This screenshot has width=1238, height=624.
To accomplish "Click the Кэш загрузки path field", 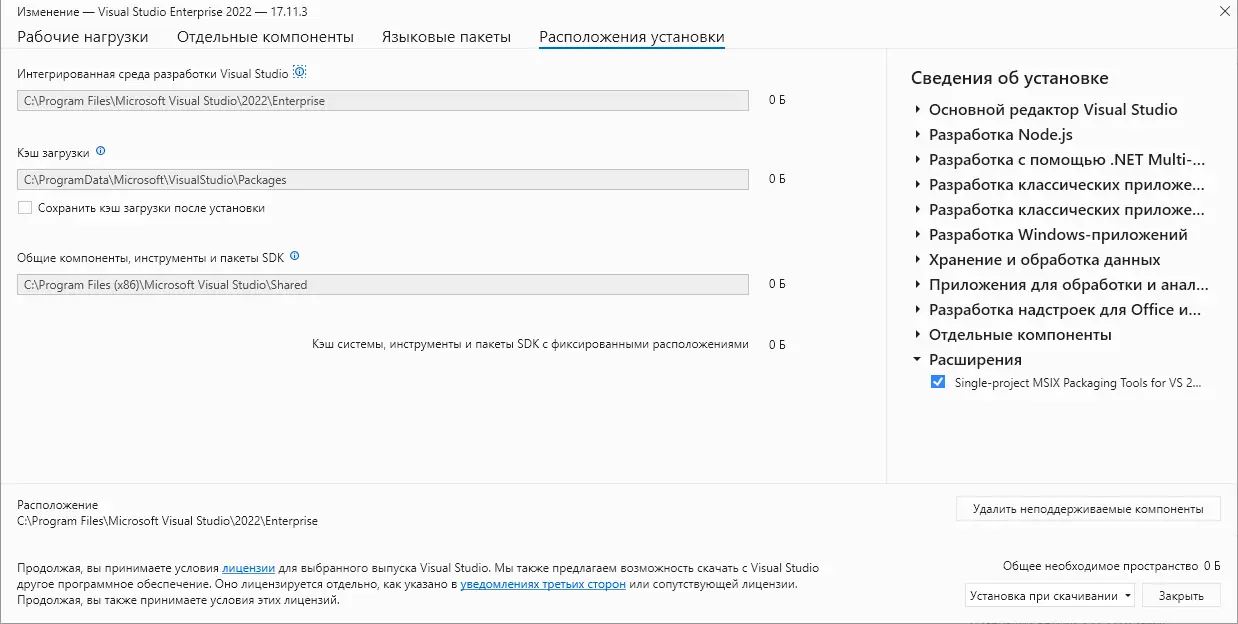I will point(383,180).
